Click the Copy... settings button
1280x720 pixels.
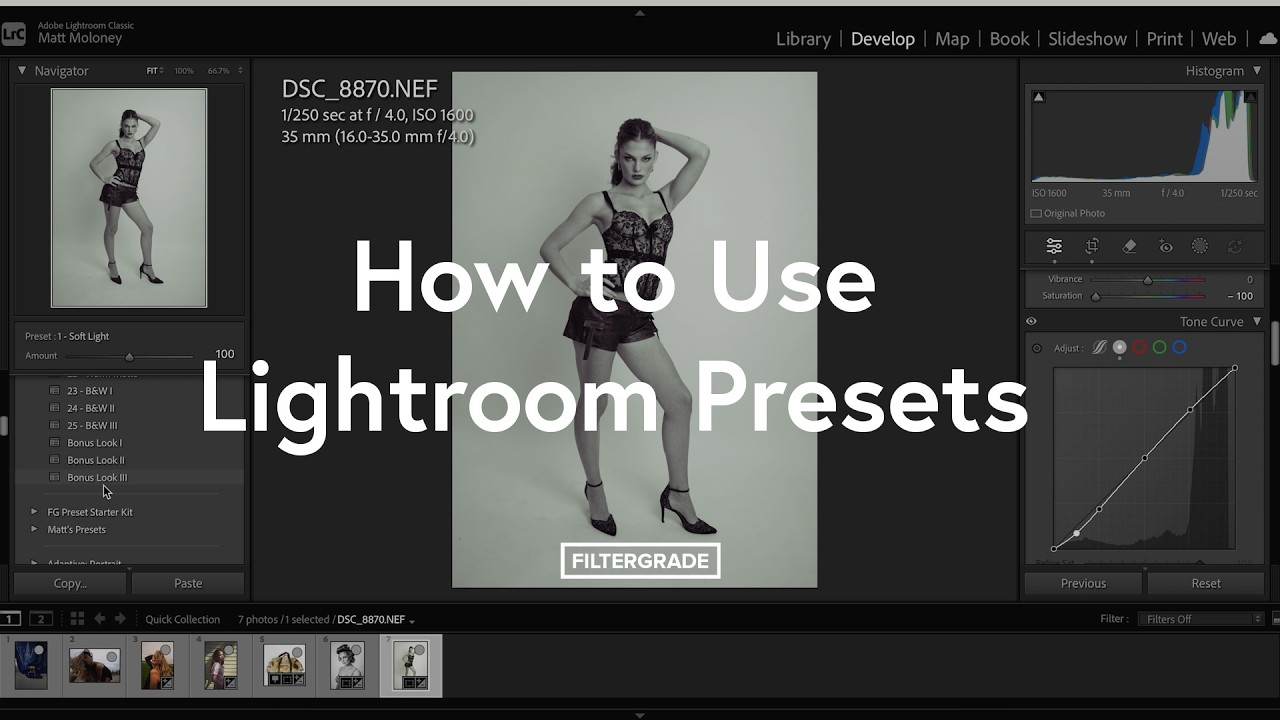pos(70,583)
